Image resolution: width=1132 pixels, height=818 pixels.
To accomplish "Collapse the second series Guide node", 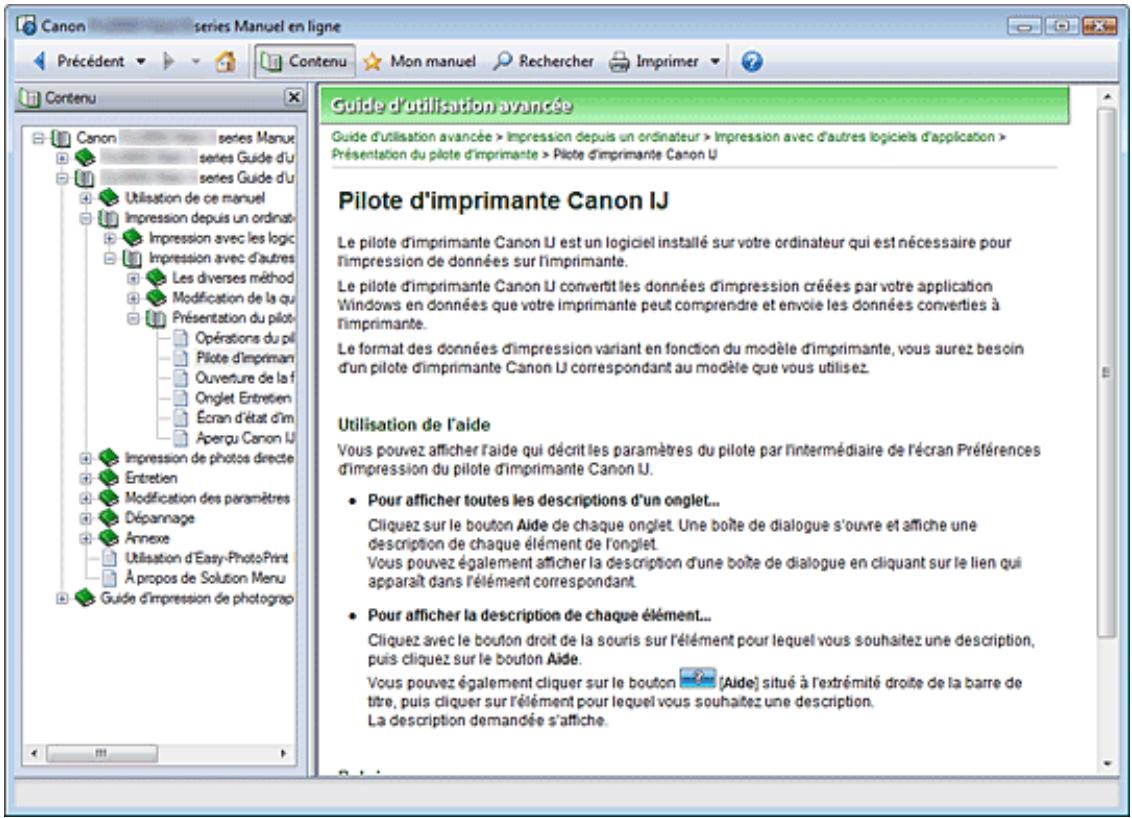I will tap(62, 178).
